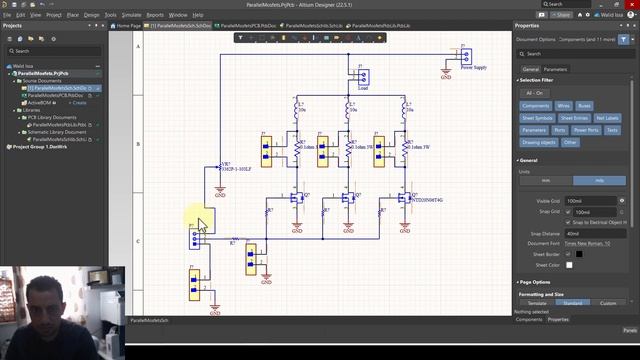Toggle the Sheet Border checkbox

[568, 254]
